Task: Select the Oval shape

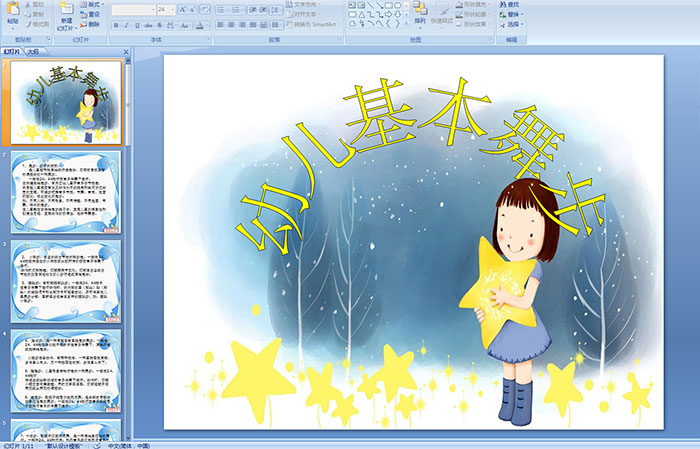Action: pyautogui.click(x=397, y=5)
